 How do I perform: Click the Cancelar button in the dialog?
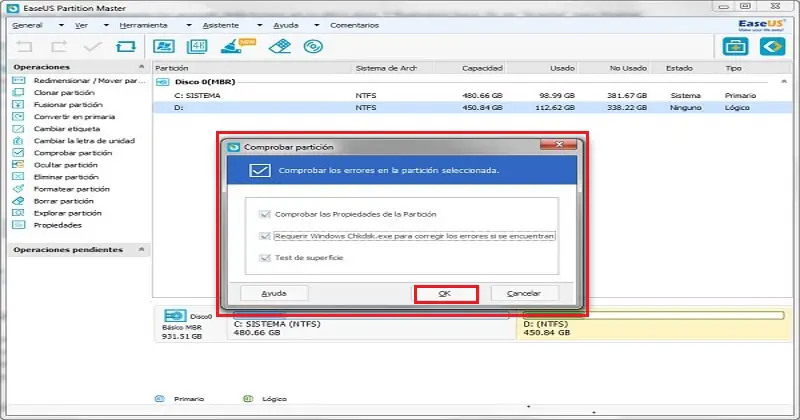(524, 293)
